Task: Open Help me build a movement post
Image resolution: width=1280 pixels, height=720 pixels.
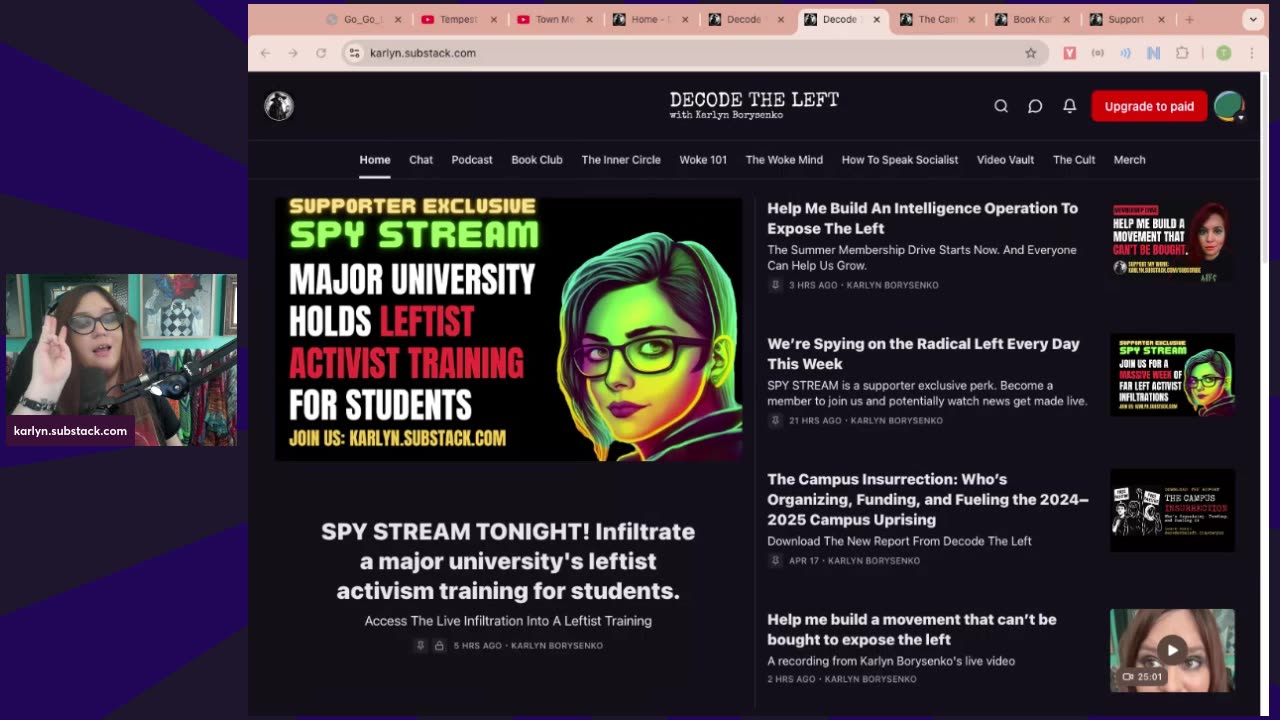Action: click(911, 629)
